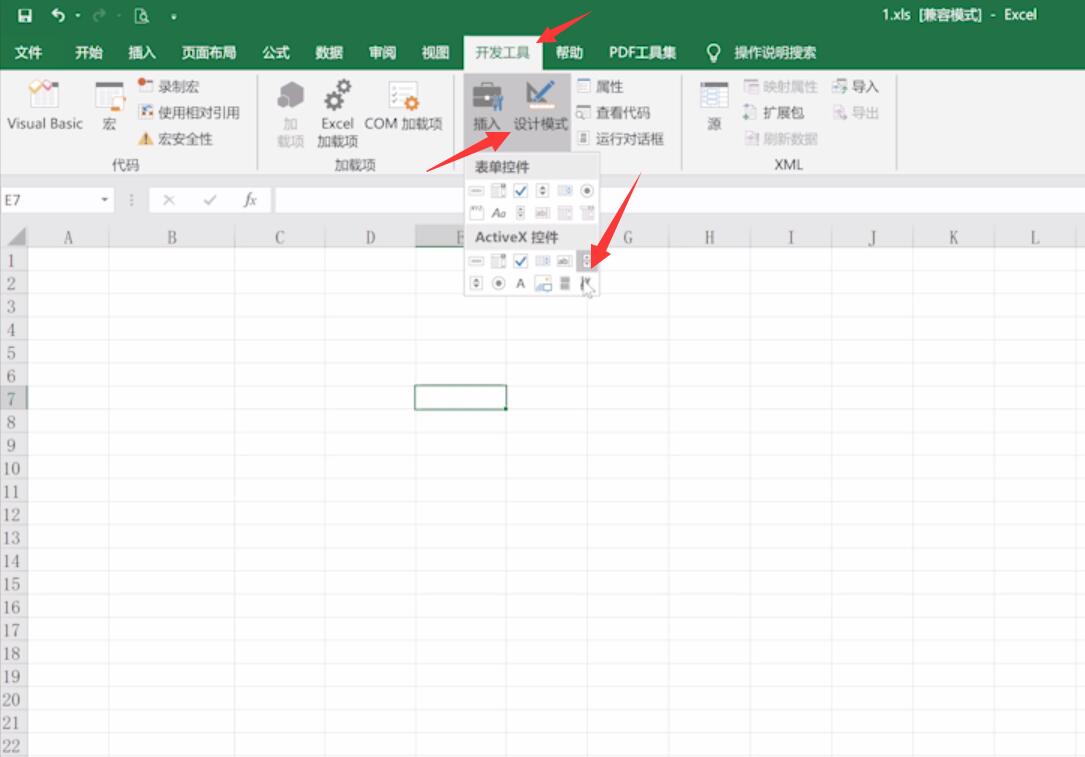Image resolution: width=1085 pixels, height=757 pixels.
Task: Open the Visual Basic editor
Action: tap(44, 105)
